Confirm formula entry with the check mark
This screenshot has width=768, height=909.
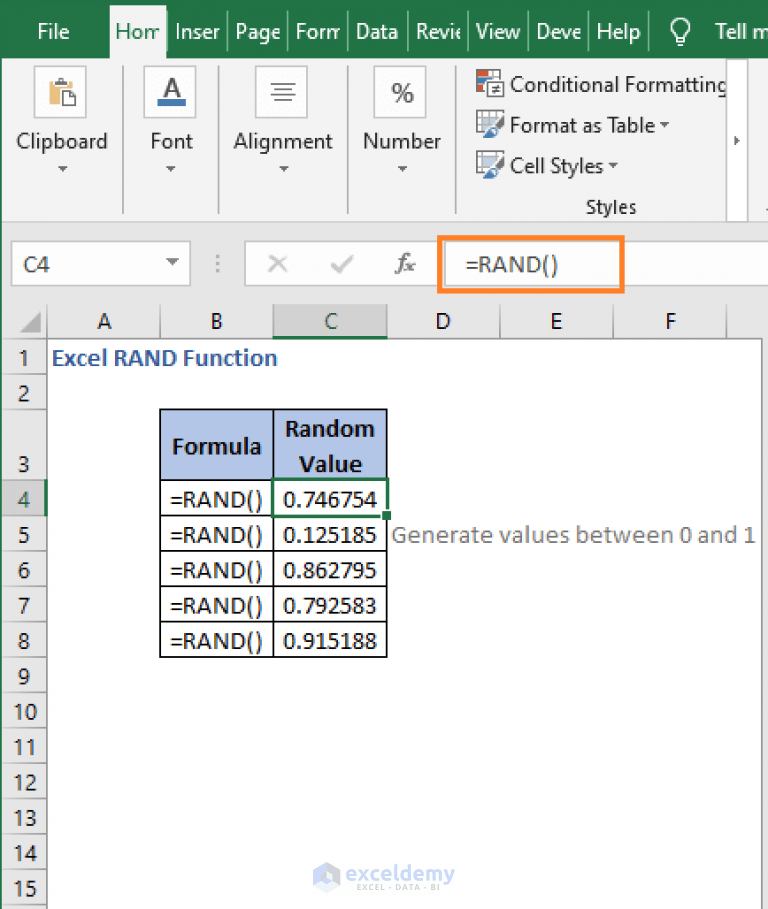340,263
